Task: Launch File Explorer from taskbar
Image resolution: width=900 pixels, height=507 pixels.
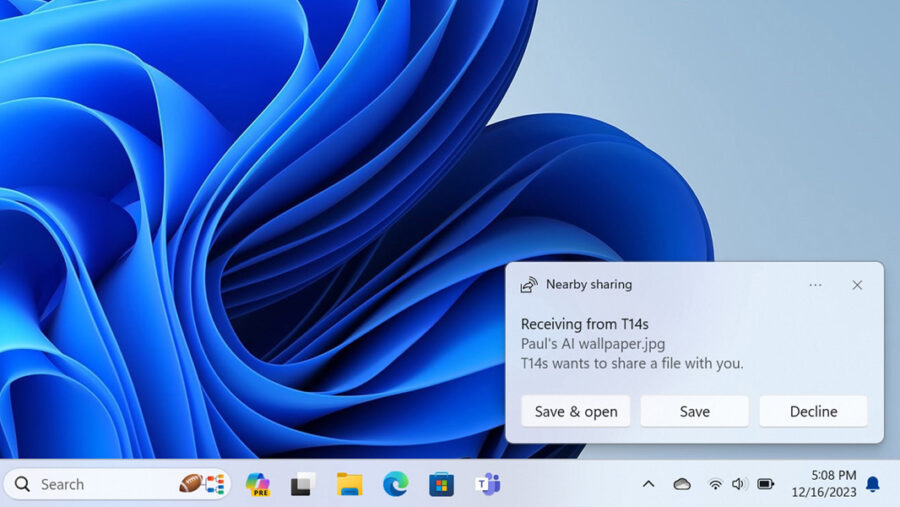Action: point(350,484)
